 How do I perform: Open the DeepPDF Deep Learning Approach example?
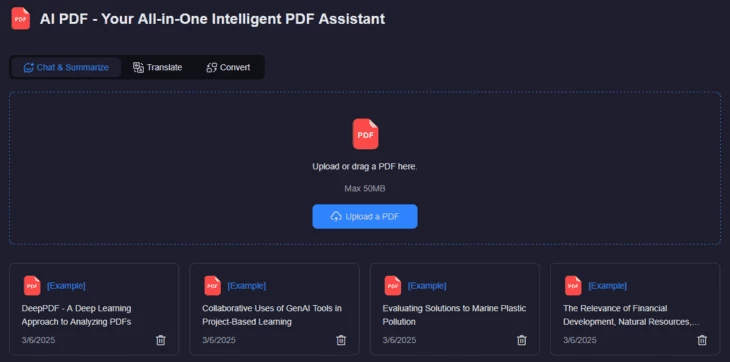click(76, 315)
